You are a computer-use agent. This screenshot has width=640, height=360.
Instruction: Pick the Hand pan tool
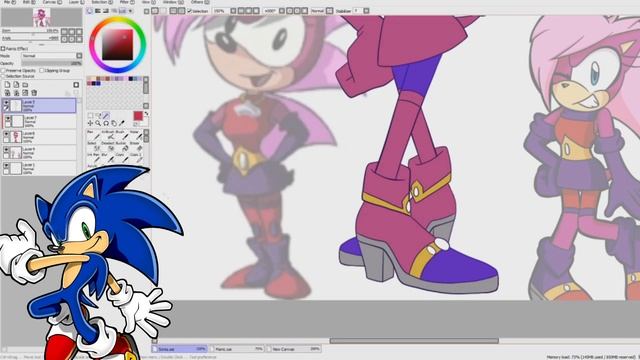point(114,123)
